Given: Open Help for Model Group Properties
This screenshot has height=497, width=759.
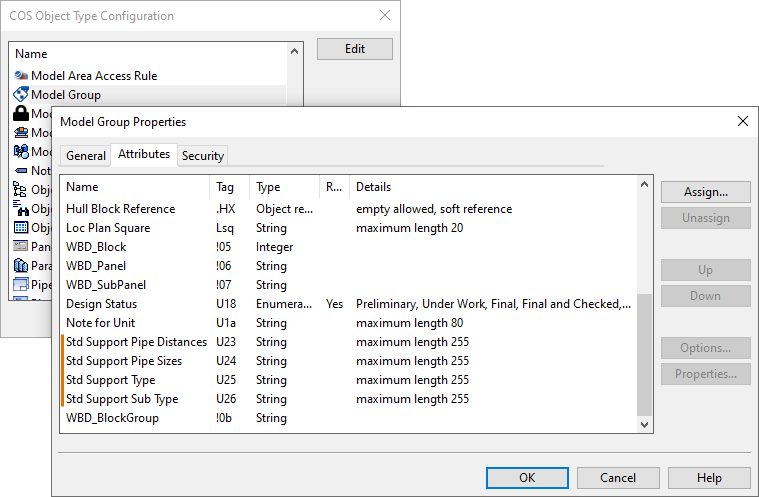Looking at the screenshot, I should tap(709, 478).
